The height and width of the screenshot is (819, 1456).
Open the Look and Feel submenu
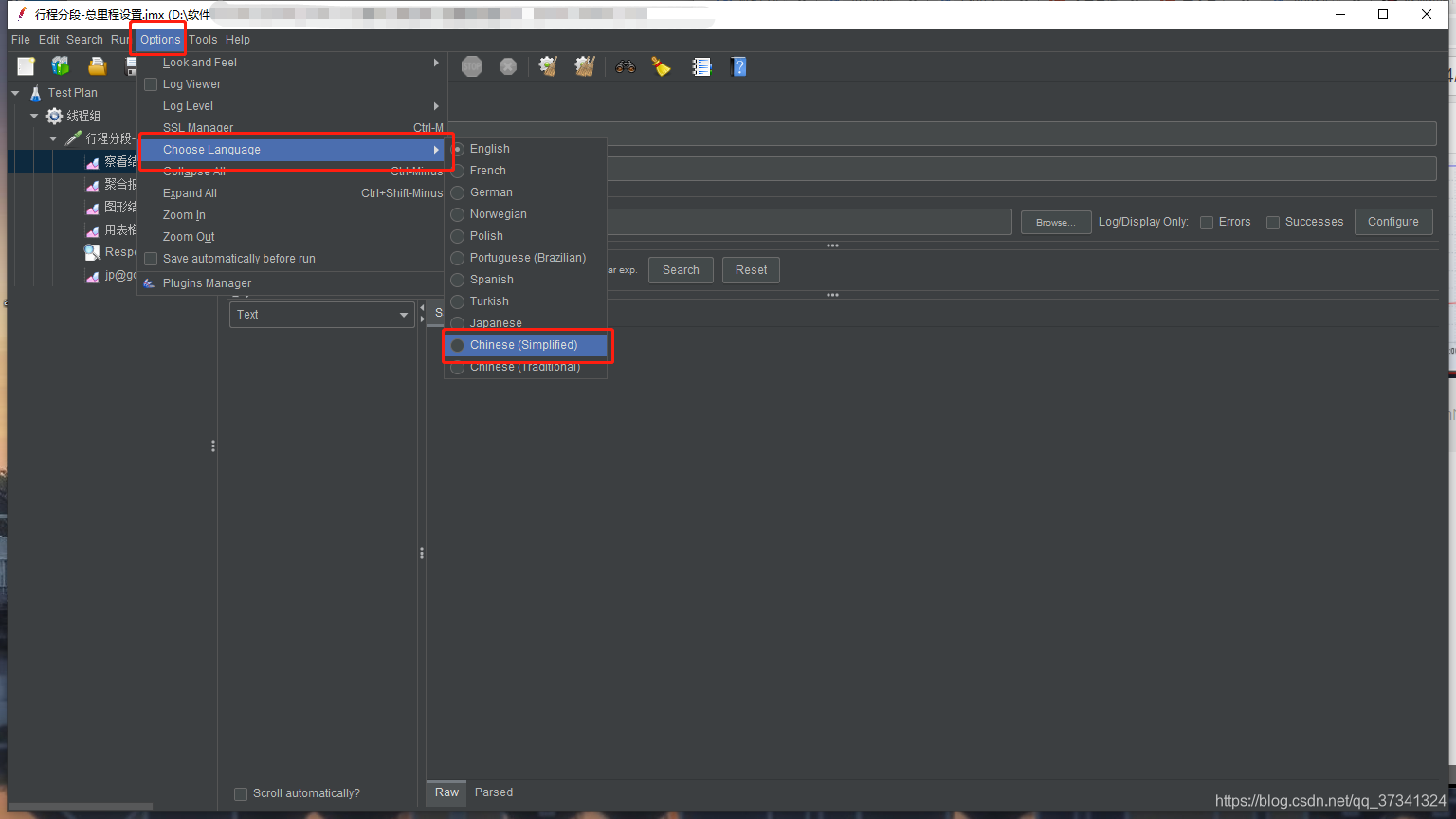(292, 63)
